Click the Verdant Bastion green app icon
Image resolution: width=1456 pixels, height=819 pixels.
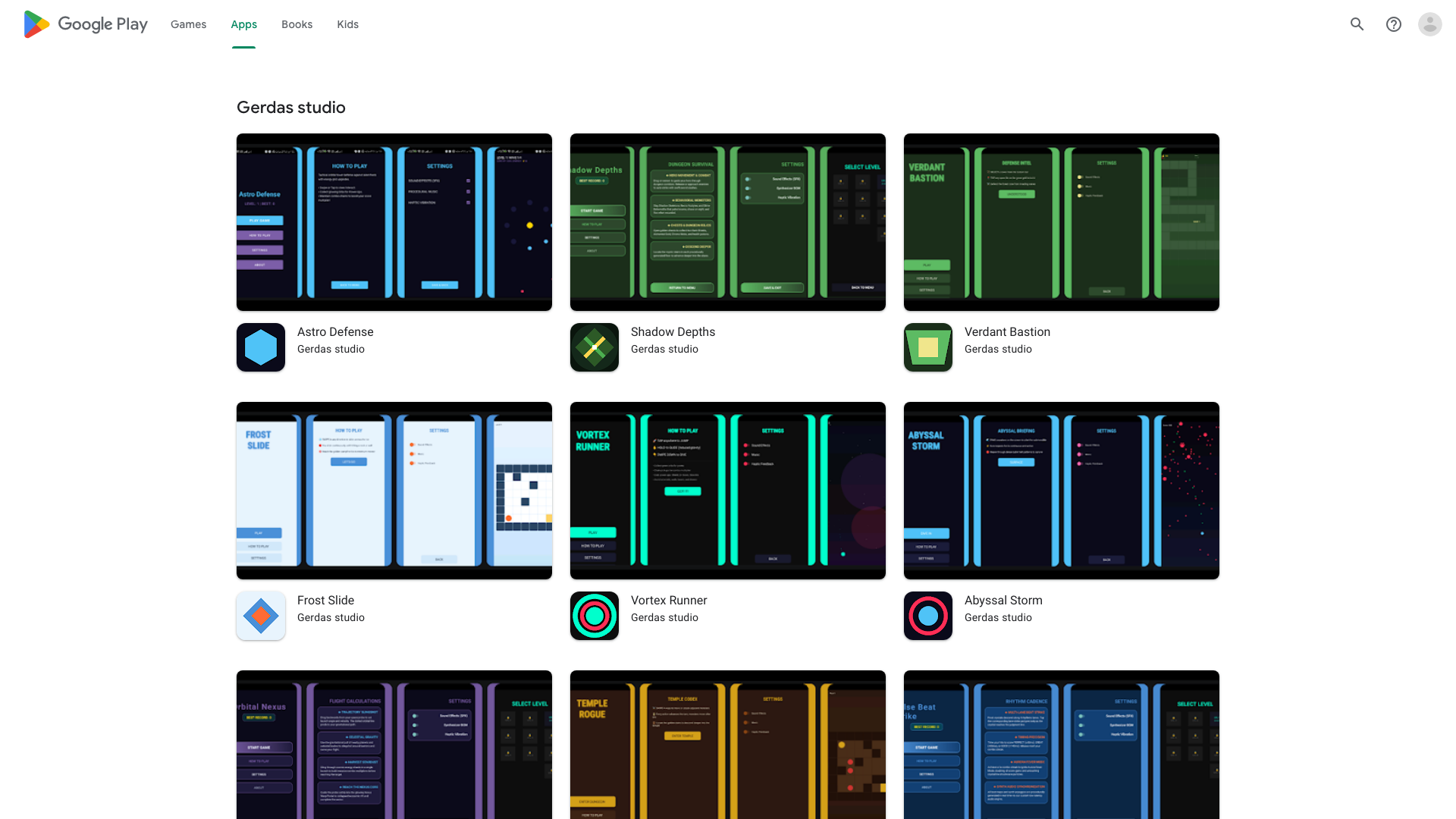928,347
